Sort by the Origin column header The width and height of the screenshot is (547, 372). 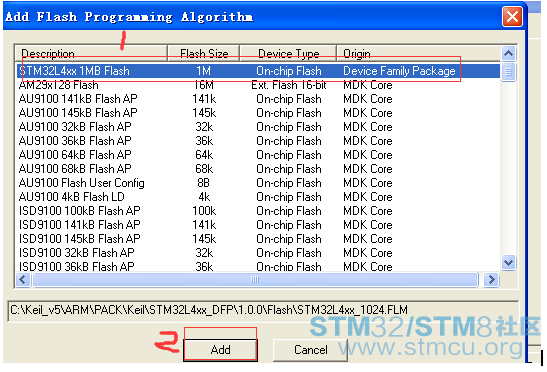418,54
